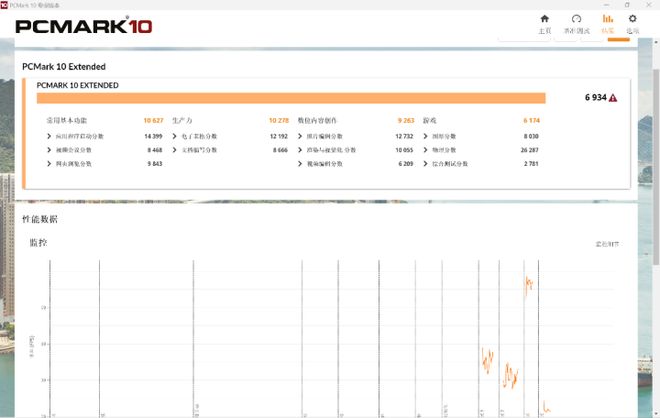Click the 数位内容创作 score header 9 263
The height and width of the screenshot is (418, 660).
[404, 120]
